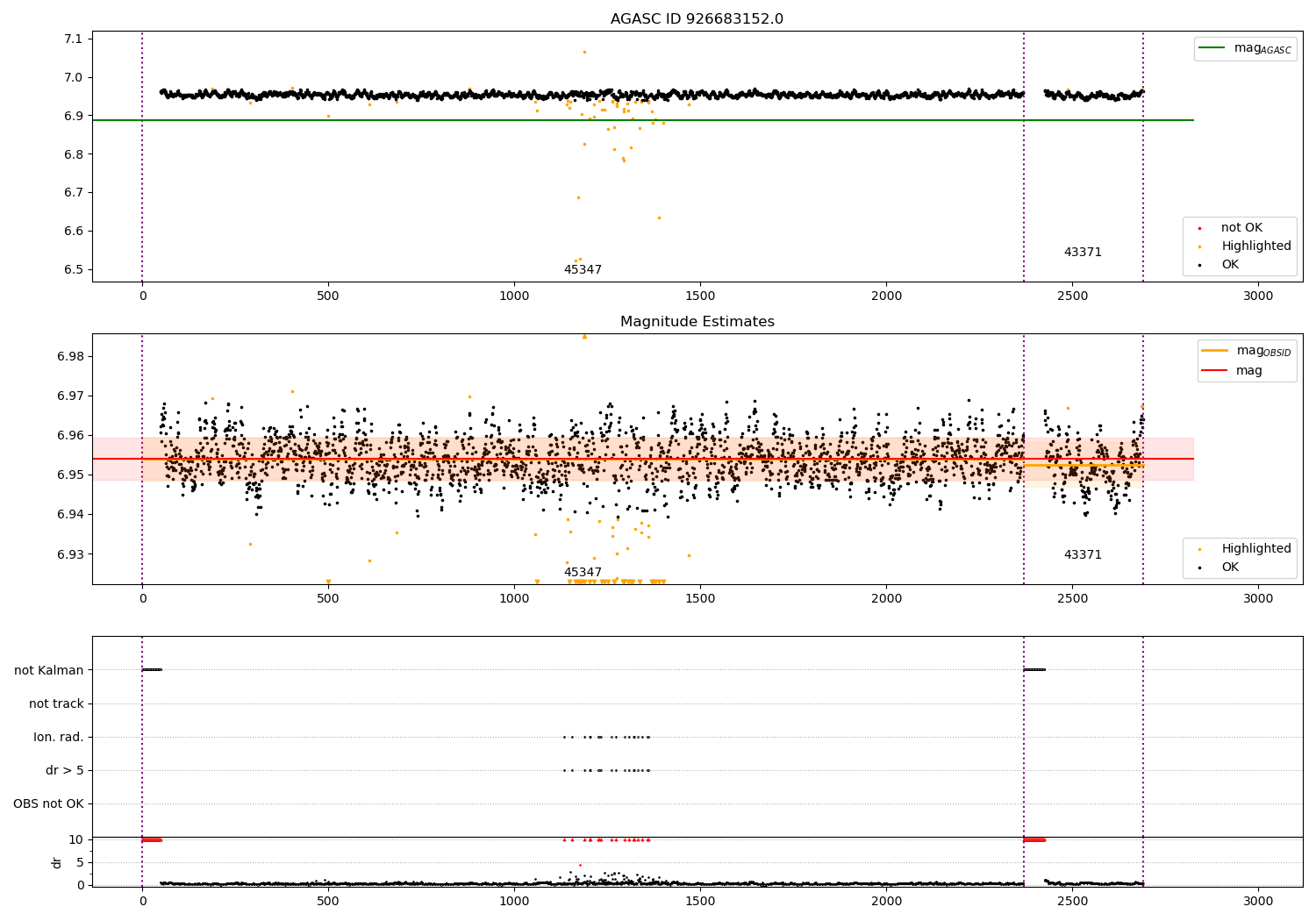Click the 6.97 y-axis tick label
The height and width of the screenshot is (921, 1316).
(x=69, y=396)
